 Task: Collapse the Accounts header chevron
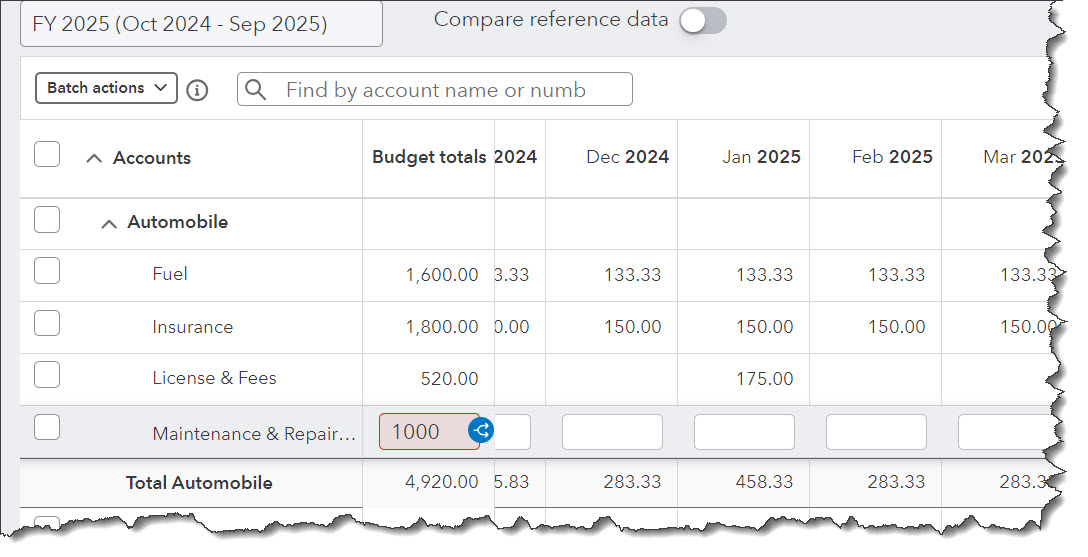tap(94, 158)
